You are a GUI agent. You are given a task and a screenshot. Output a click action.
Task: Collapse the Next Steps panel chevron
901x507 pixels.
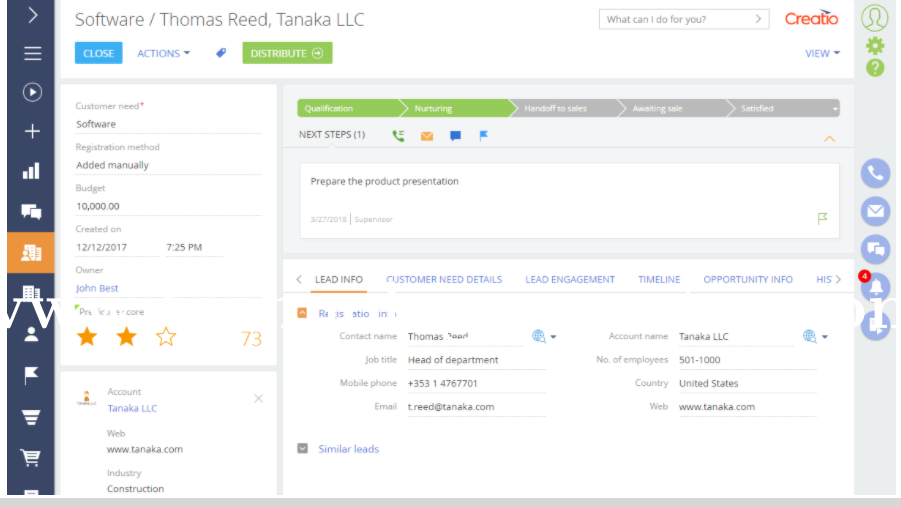pos(829,139)
